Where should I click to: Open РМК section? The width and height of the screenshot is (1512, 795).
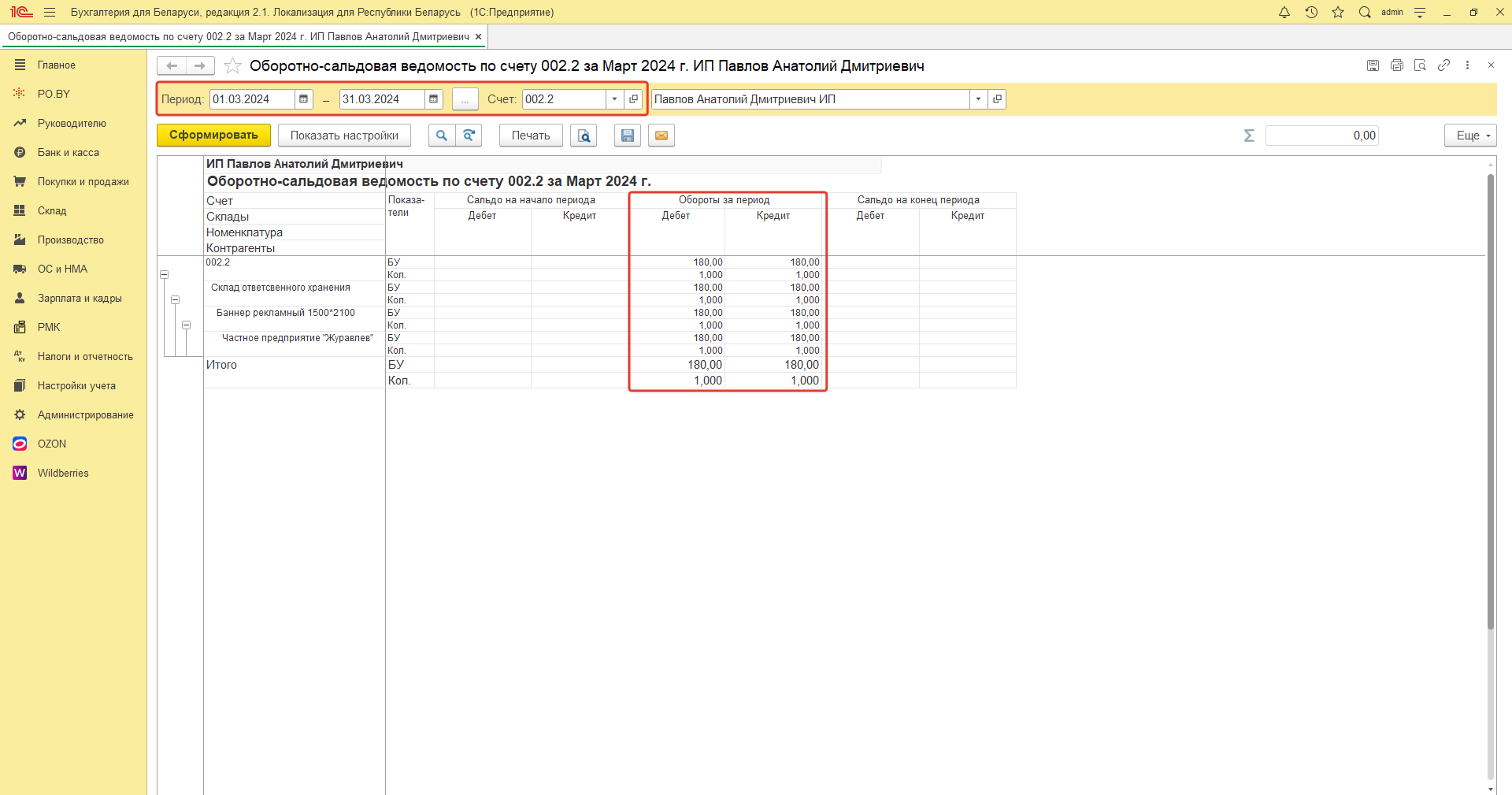click(49, 328)
